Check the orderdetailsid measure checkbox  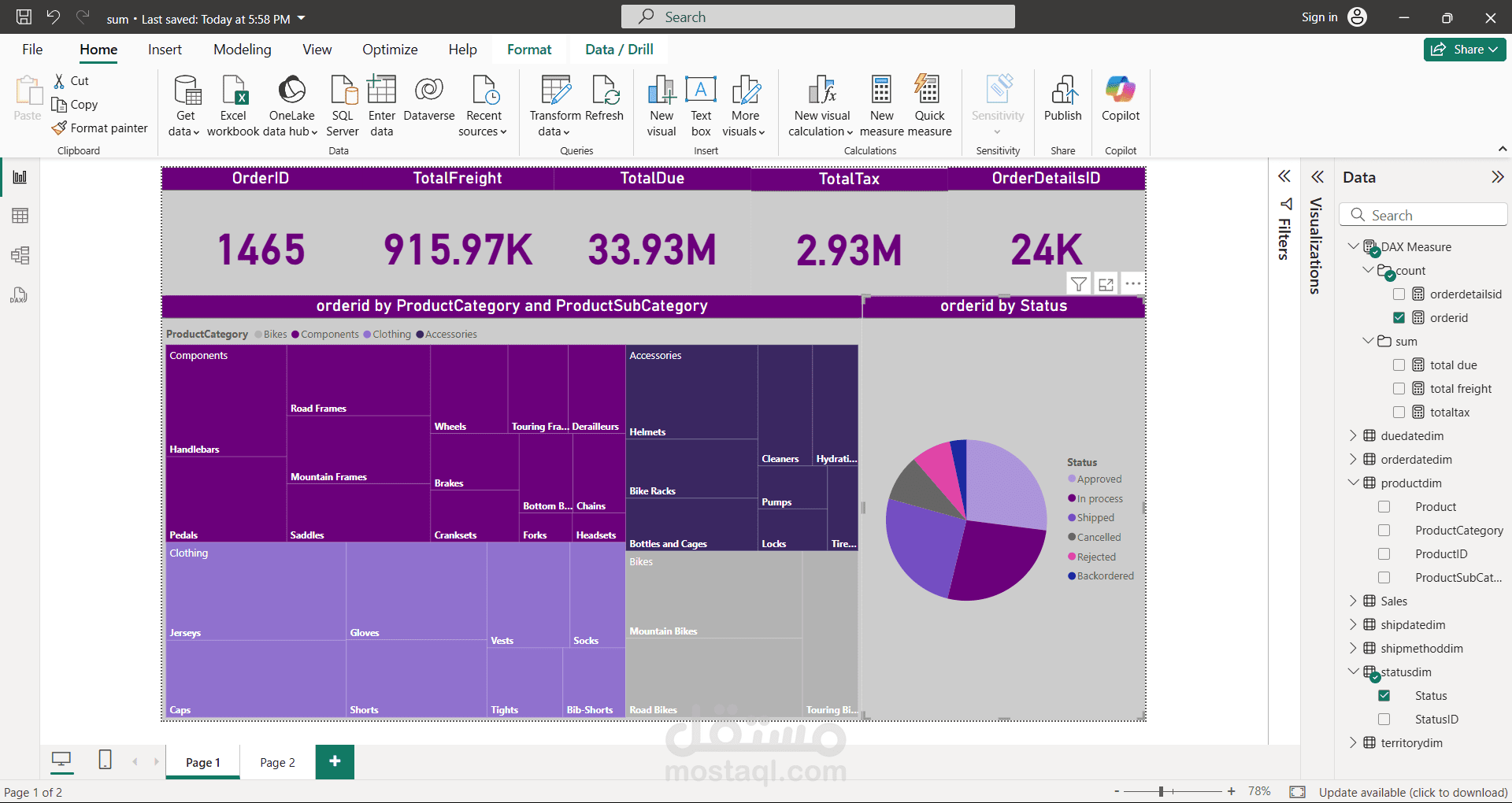pyautogui.click(x=1399, y=294)
